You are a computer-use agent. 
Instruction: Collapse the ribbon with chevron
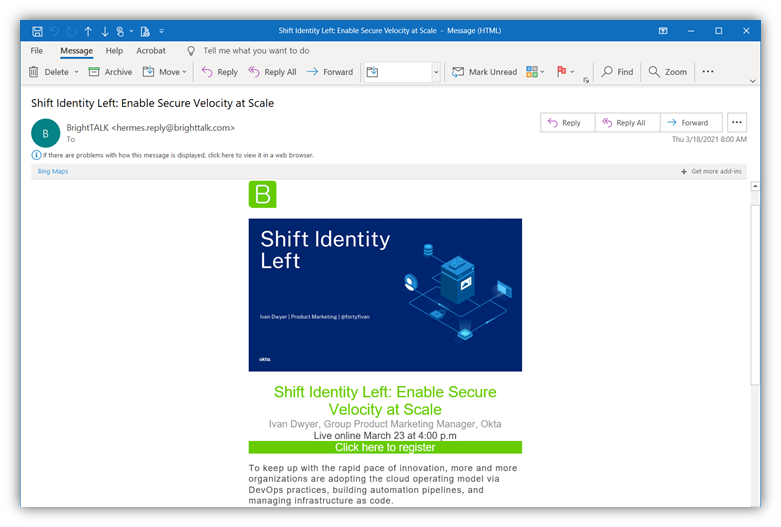[x=753, y=81]
